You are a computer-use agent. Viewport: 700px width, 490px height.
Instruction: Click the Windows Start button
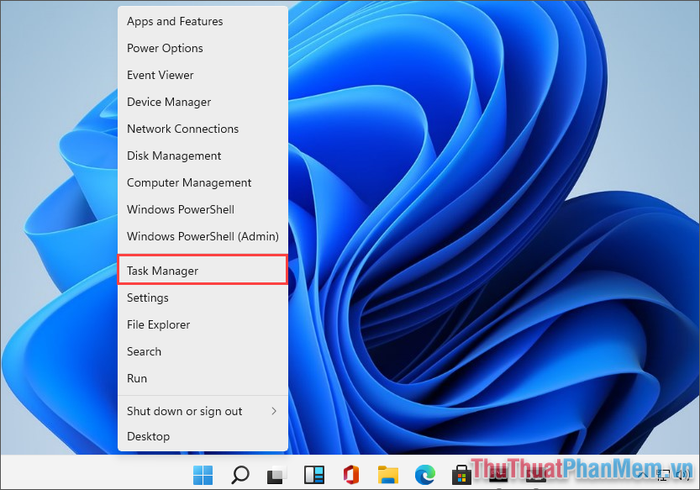pos(203,474)
